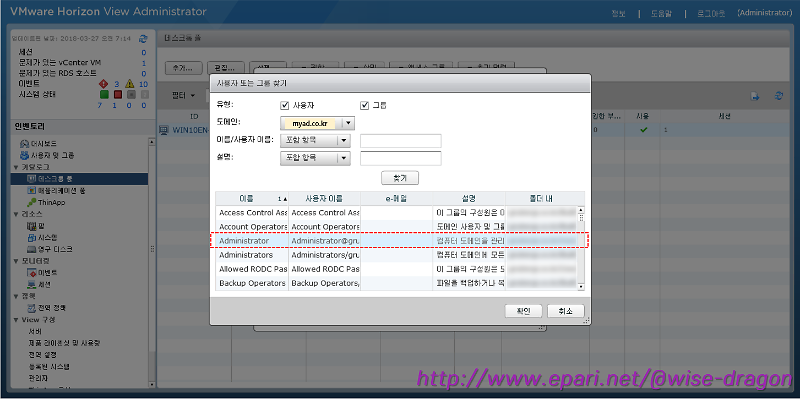Click the yellow event warning icon
800x399 pixels.
130,84
